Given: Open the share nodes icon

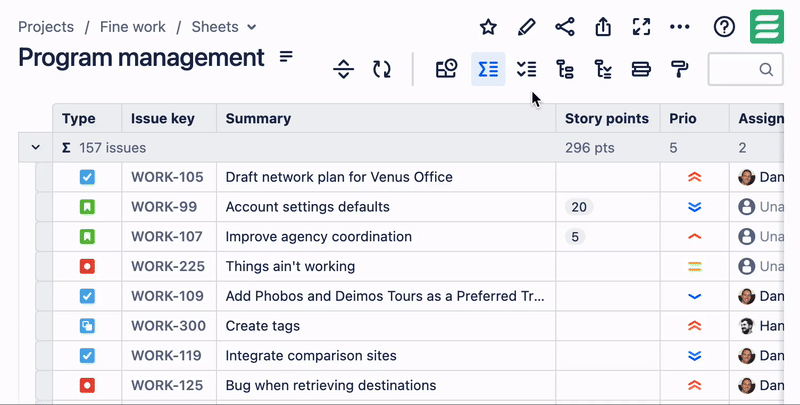Looking at the screenshot, I should pos(565,27).
